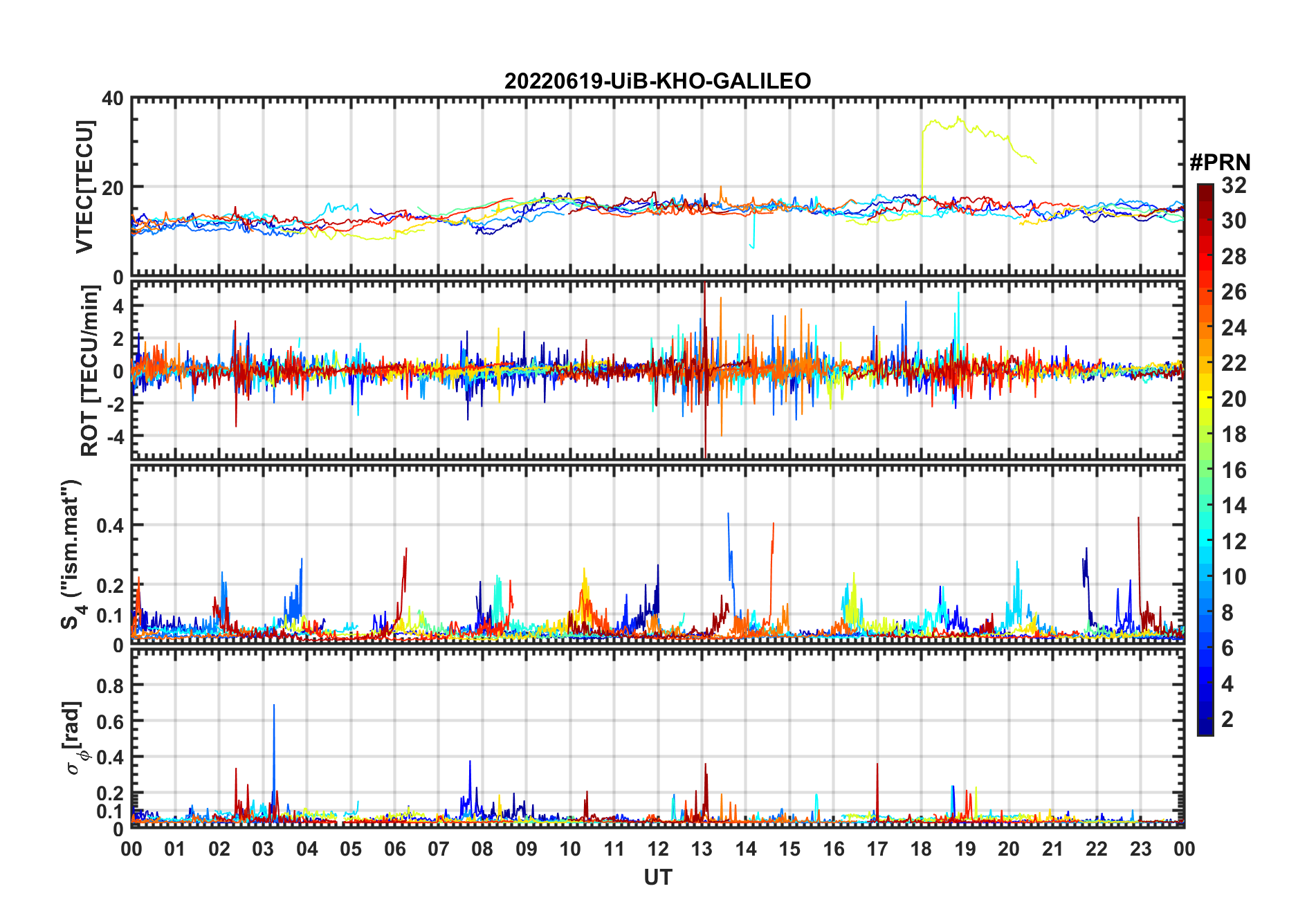Click the 26 label on PRN colorbar
The height and width of the screenshot is (920, 1316).
(1234, 292)
